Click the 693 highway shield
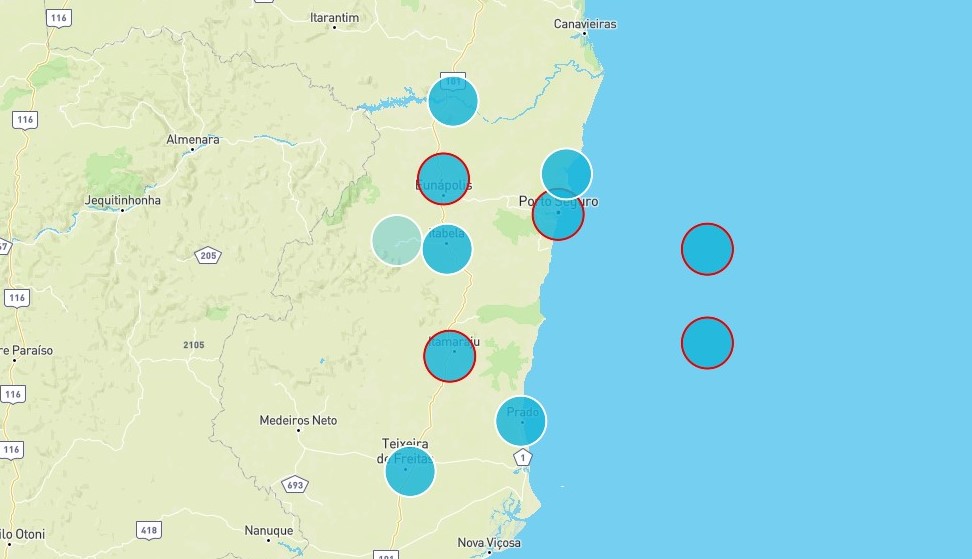The width and height of the screenshot is (972, 559). point(295,485)
